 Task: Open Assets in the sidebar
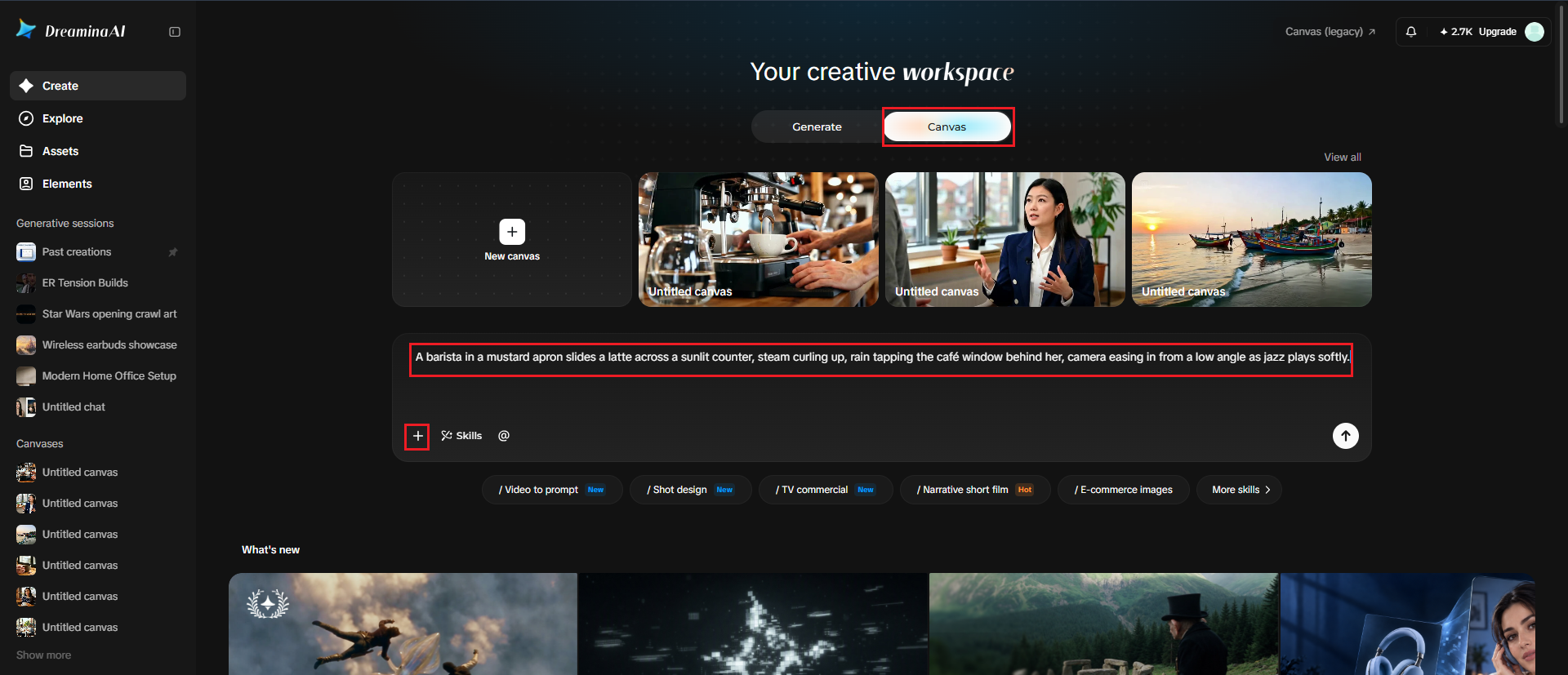98,151
